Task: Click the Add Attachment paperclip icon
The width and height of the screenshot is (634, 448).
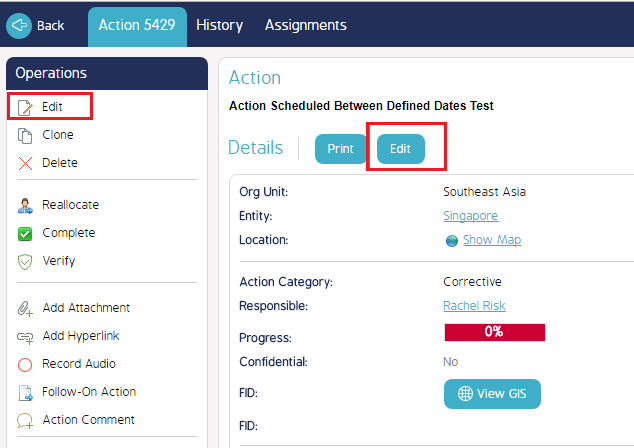Action: tap(25, 309)
